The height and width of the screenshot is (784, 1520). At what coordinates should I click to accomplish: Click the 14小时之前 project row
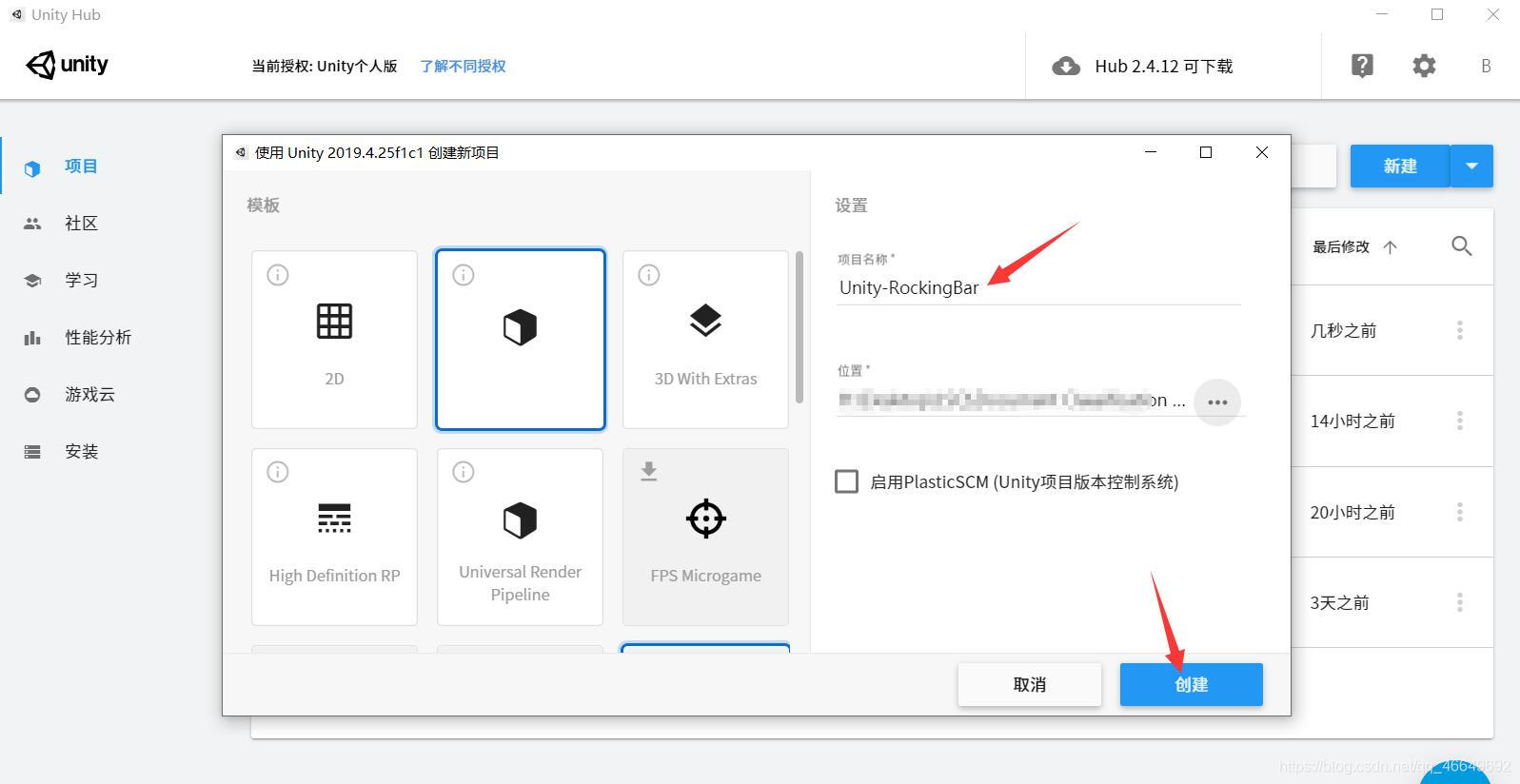click(x=1392, y=421)
